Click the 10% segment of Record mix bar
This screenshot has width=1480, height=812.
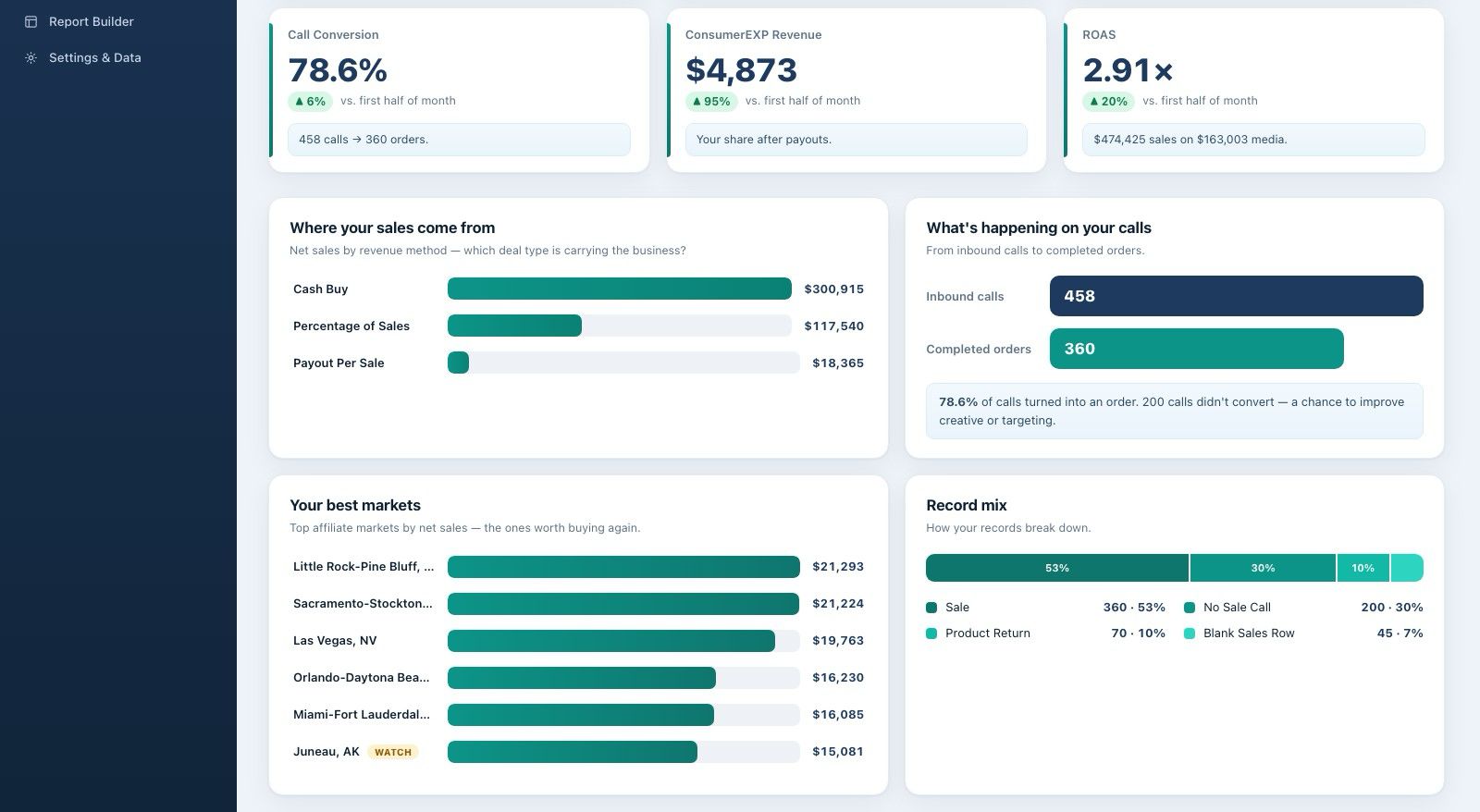pos(1363,568)
